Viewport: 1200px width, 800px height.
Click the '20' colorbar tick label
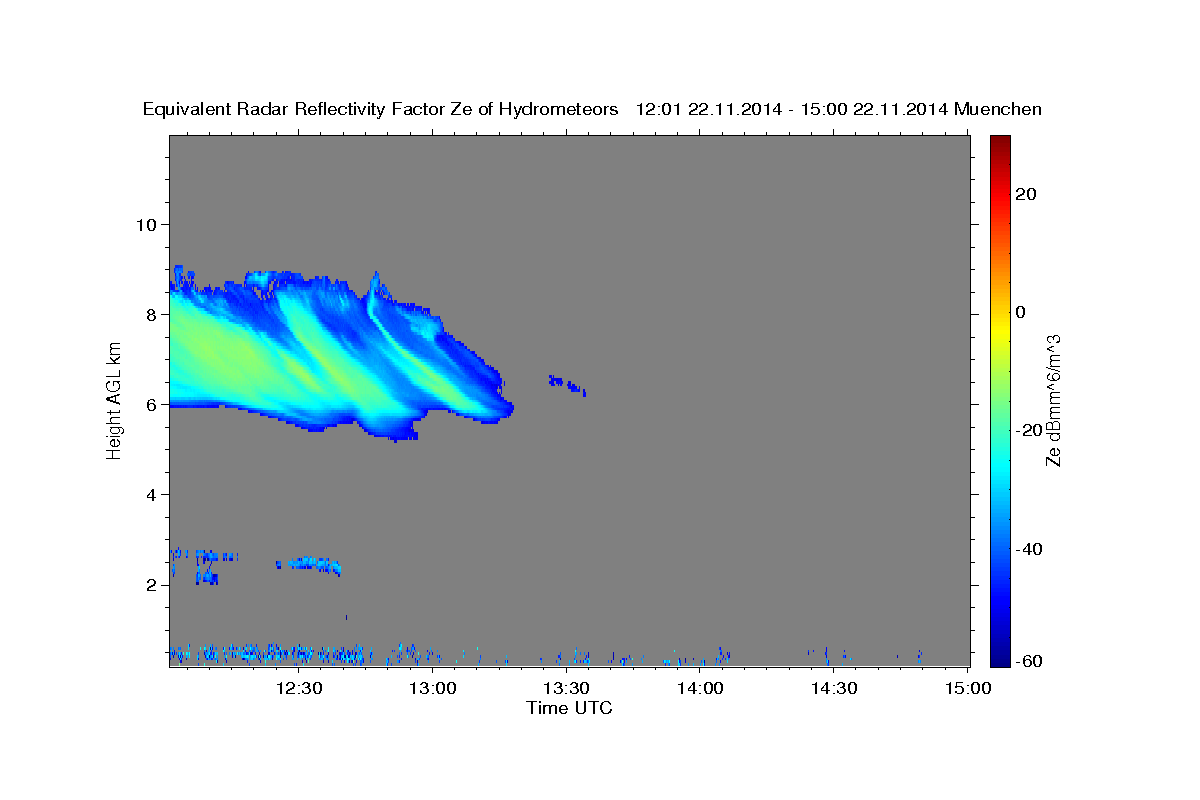click(1025, 194)
